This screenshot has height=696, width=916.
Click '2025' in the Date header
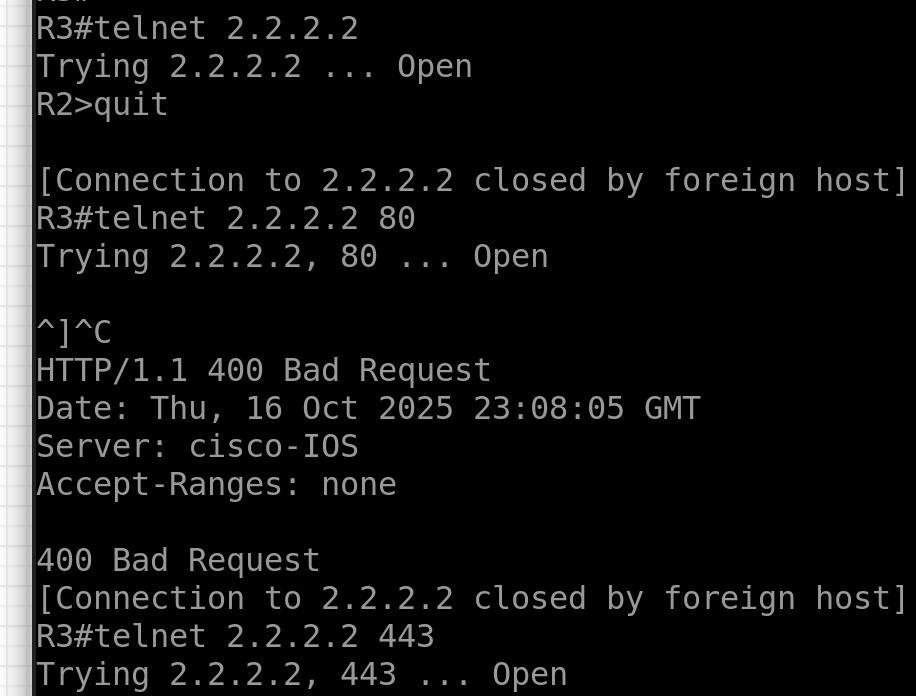[x=415, y=408]
